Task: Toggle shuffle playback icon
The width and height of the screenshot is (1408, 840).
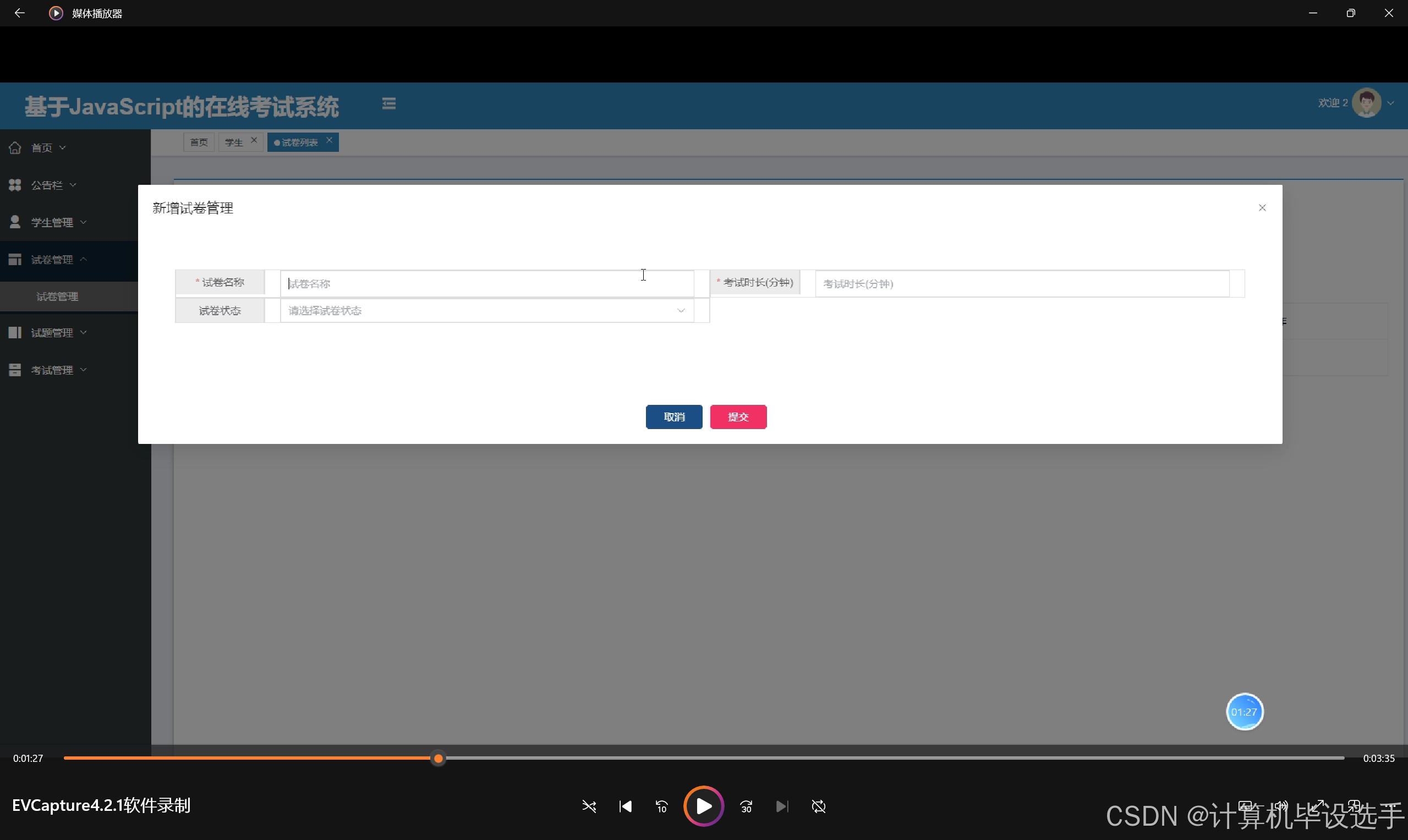Action: tap(589, 806)
